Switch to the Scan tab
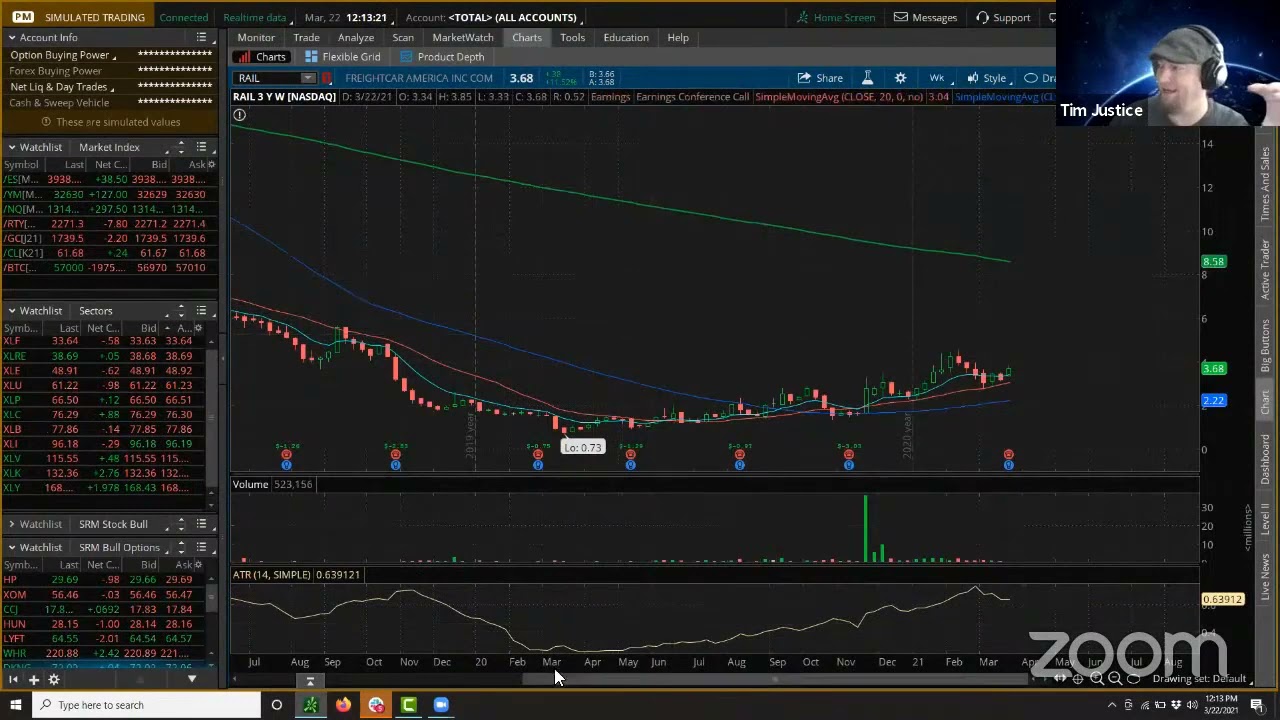 [403, 37]
